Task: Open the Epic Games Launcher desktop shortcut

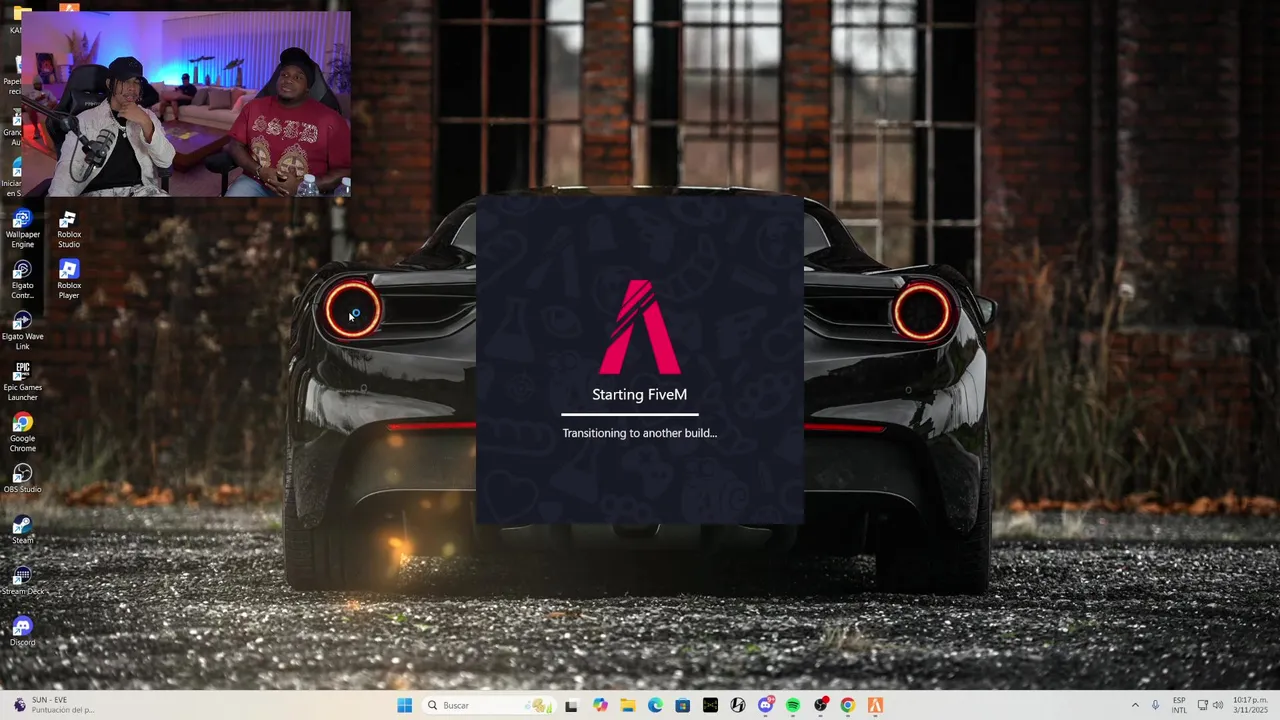Action: 22,381
